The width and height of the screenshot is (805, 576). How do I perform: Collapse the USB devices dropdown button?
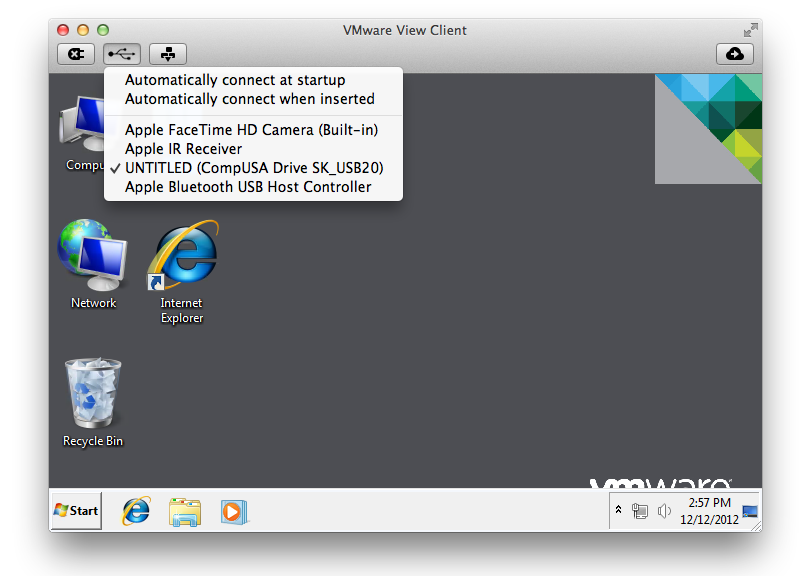(x=122, y=54)
